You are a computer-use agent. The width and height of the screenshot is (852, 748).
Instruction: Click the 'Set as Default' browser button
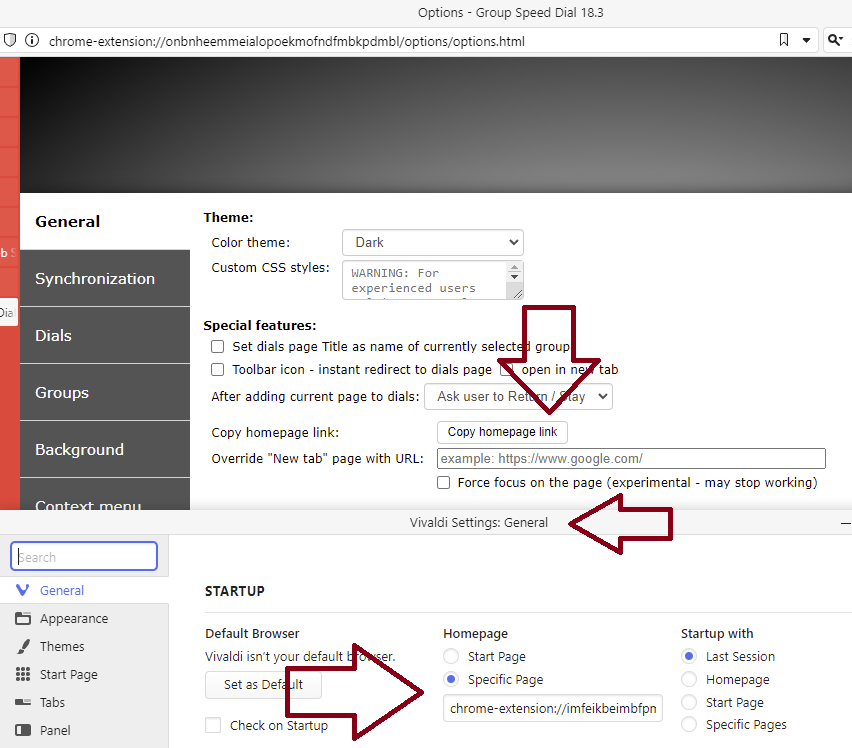(x=263, y=685)
